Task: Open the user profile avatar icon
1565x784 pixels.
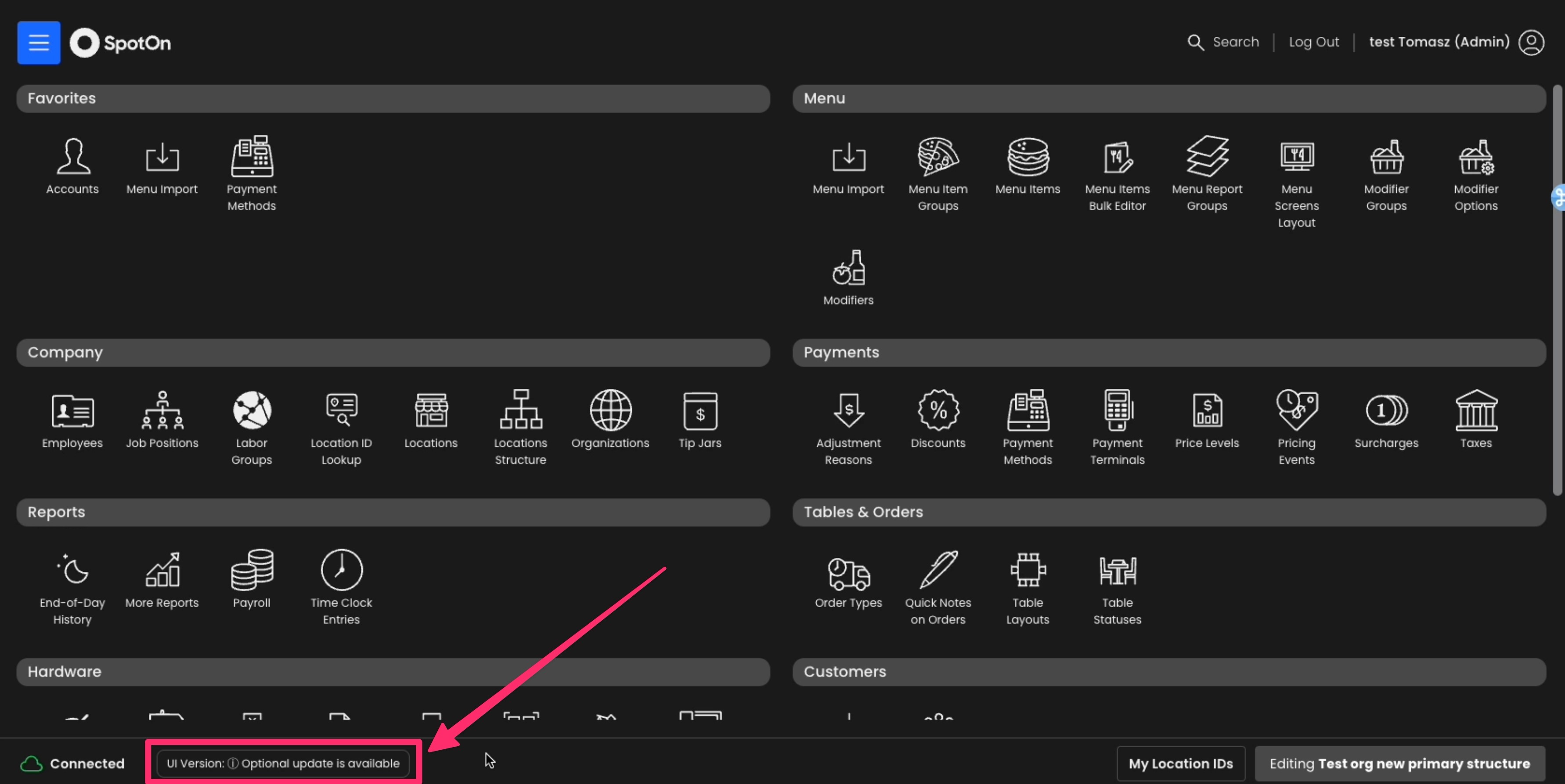Action: pos(1531,43)
